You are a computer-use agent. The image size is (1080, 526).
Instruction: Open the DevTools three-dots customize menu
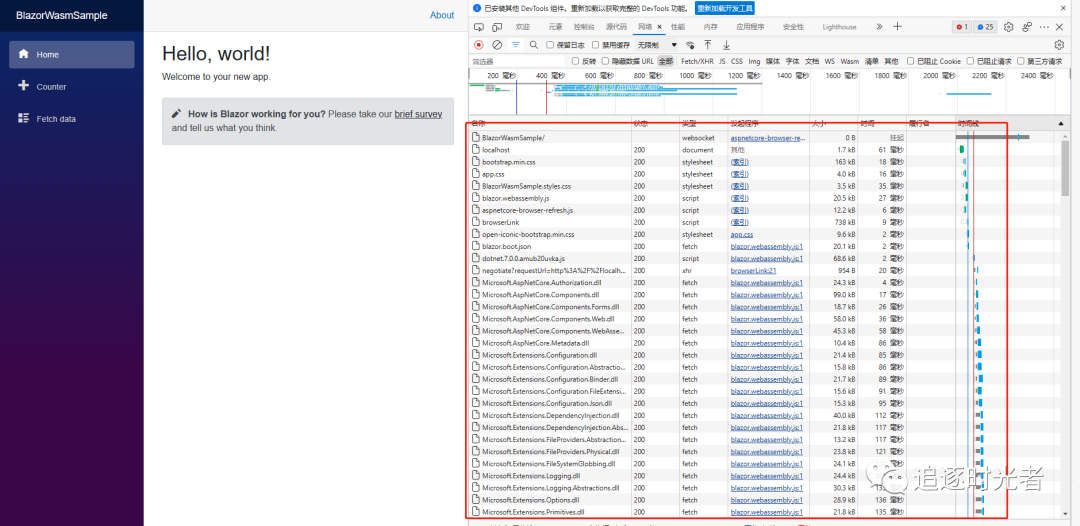(x=1045, y=27)
